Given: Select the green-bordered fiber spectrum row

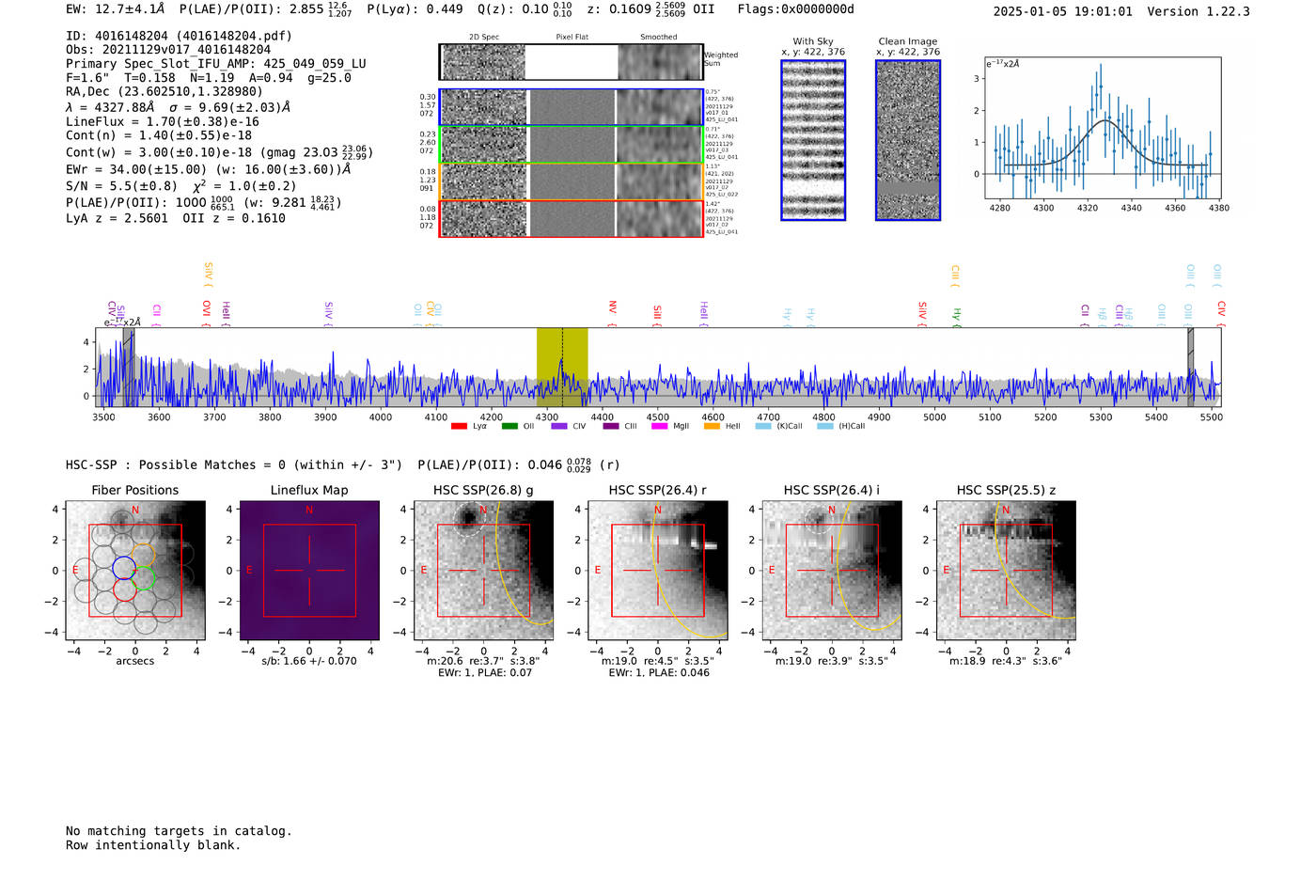Looking at the screenshot, I should click(571, 145).
